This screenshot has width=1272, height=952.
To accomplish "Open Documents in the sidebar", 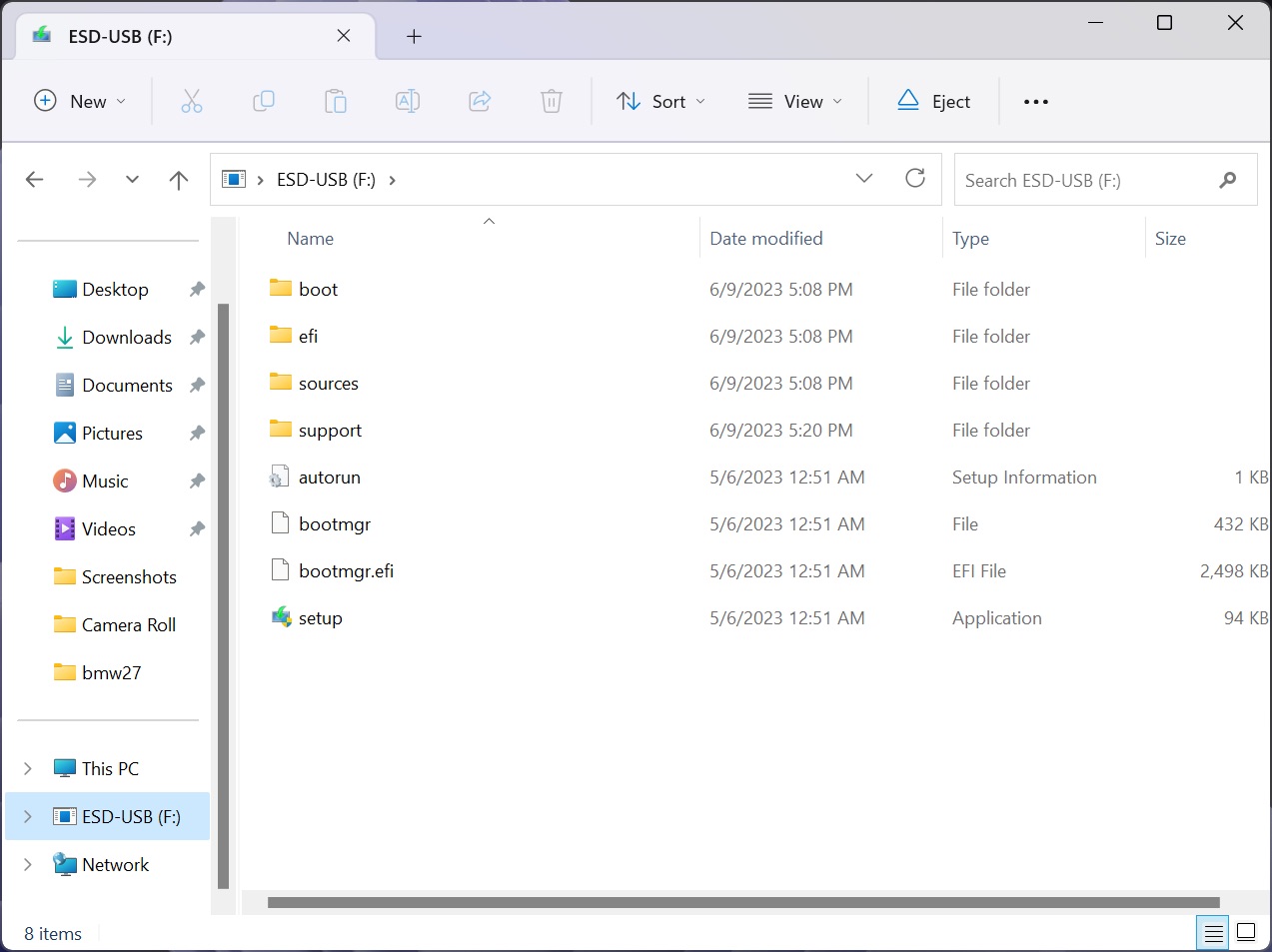I will (127, 386).
